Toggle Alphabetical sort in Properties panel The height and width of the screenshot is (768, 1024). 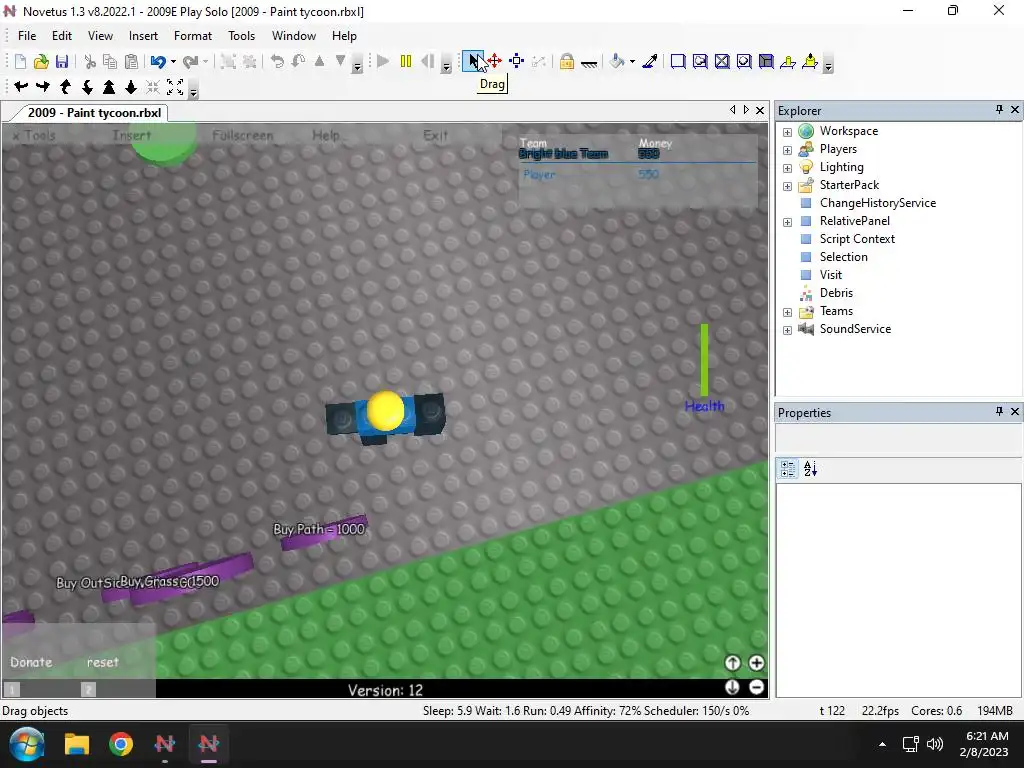point(810,469)
